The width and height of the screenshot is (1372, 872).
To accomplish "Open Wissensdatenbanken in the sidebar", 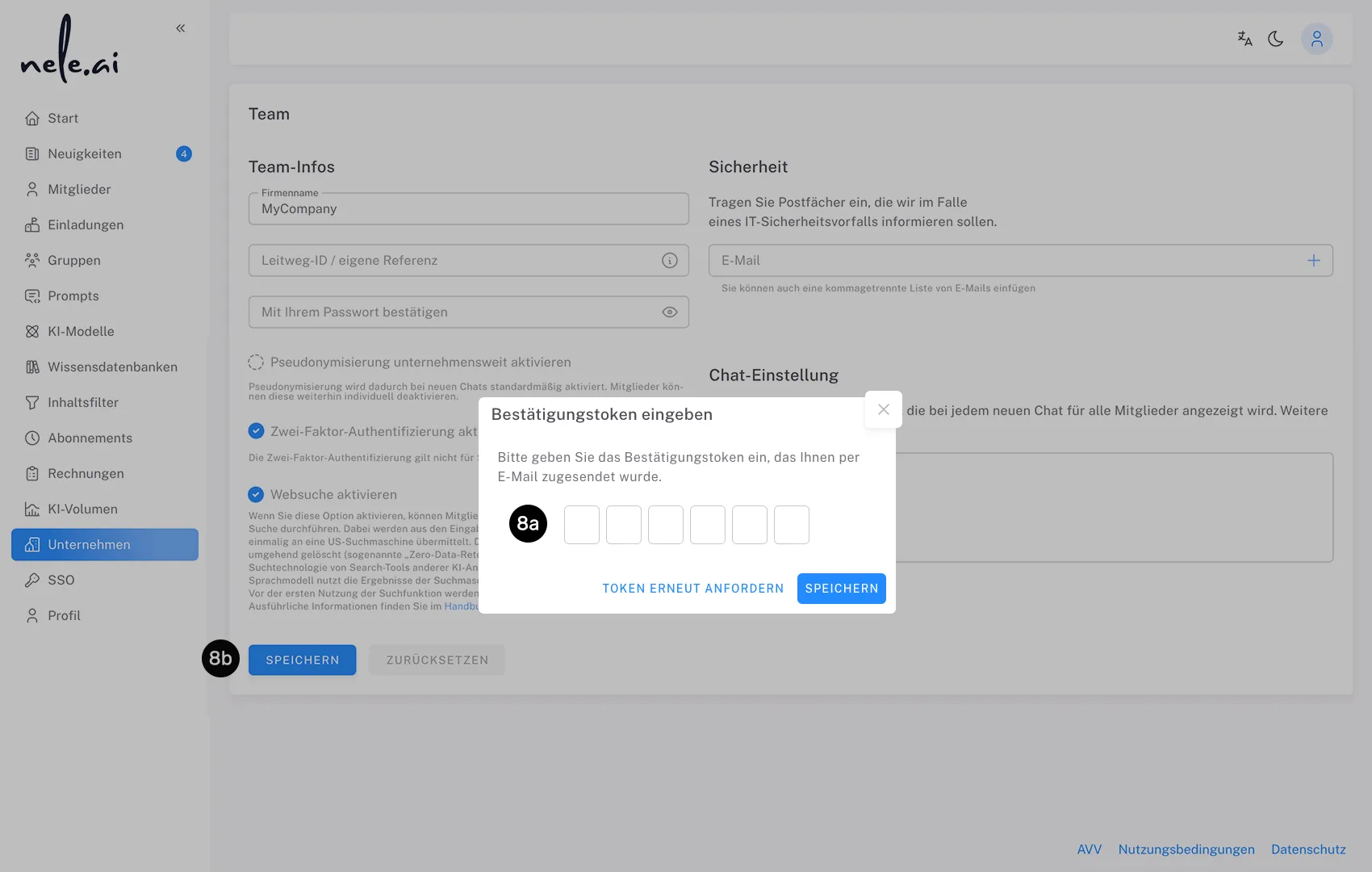I will [x=113, y=367].
